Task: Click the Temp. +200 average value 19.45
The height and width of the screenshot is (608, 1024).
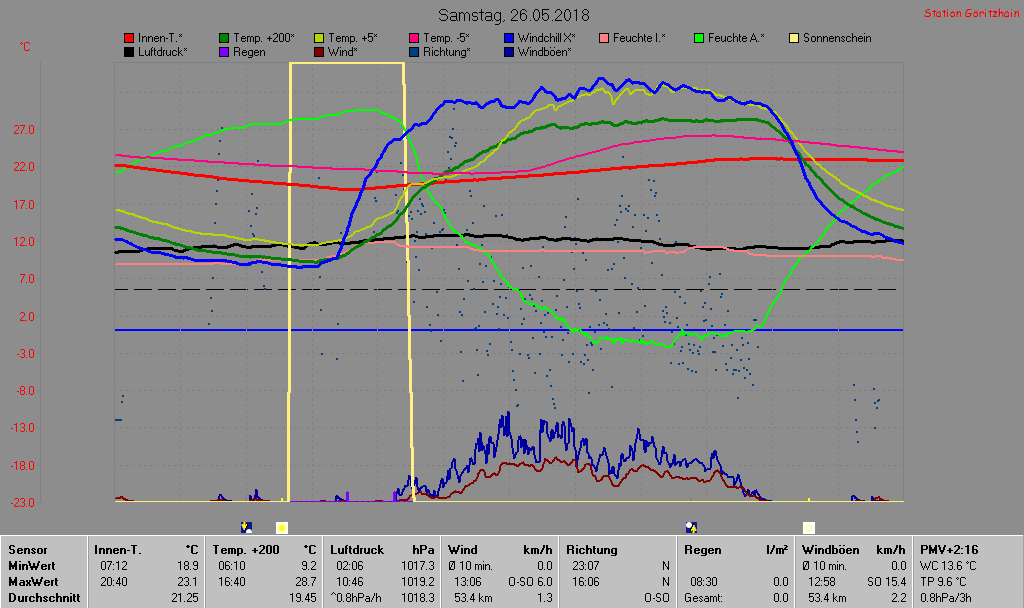Action: 303,598
